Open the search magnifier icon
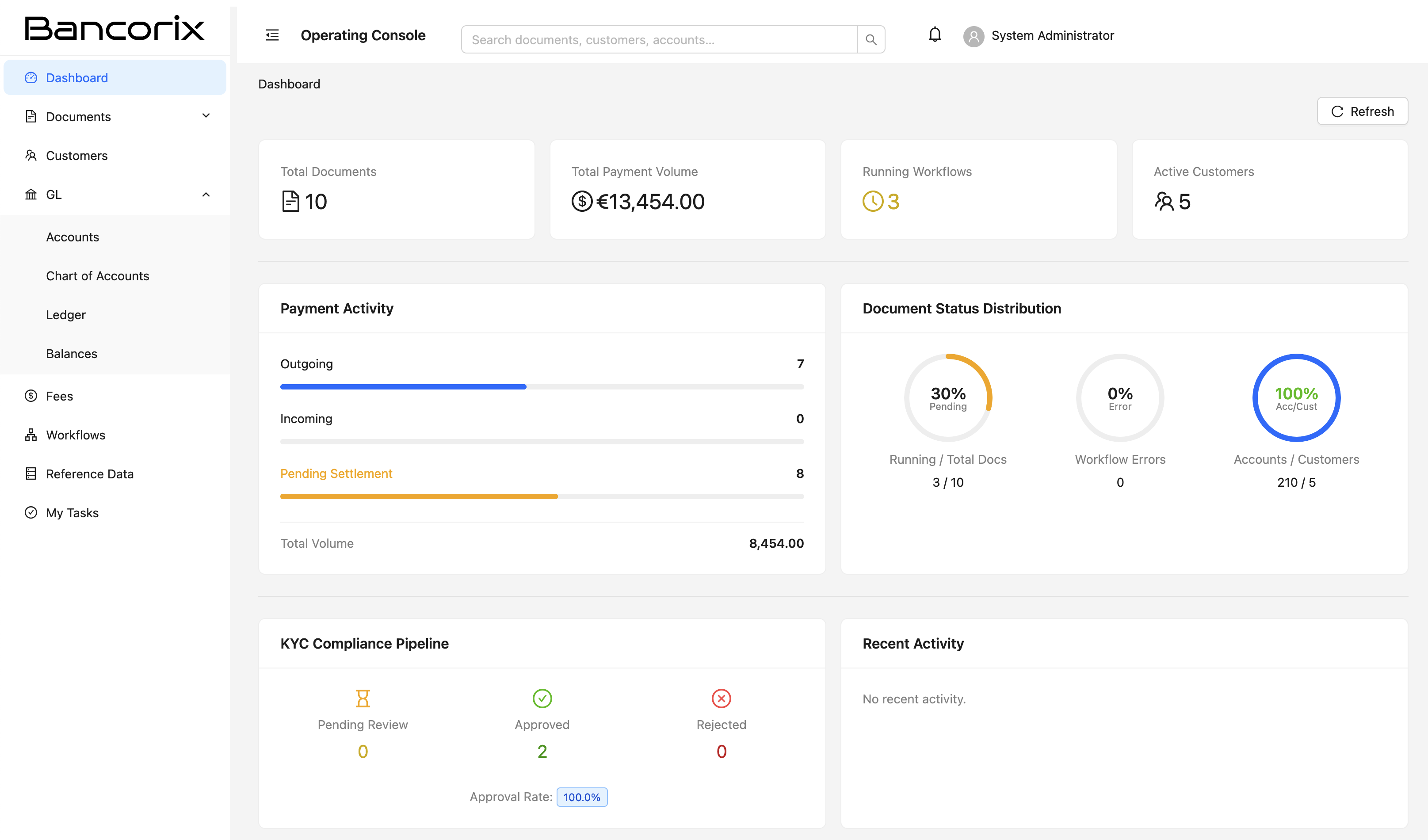Image resolution: width=1428 pixels, height=840 pixels. point(871,39)
